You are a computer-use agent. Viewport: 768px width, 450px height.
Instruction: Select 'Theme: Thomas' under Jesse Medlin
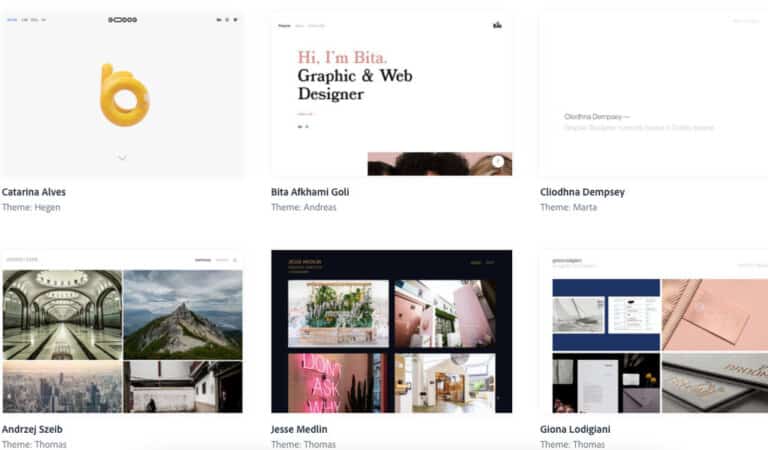[304, 444]
